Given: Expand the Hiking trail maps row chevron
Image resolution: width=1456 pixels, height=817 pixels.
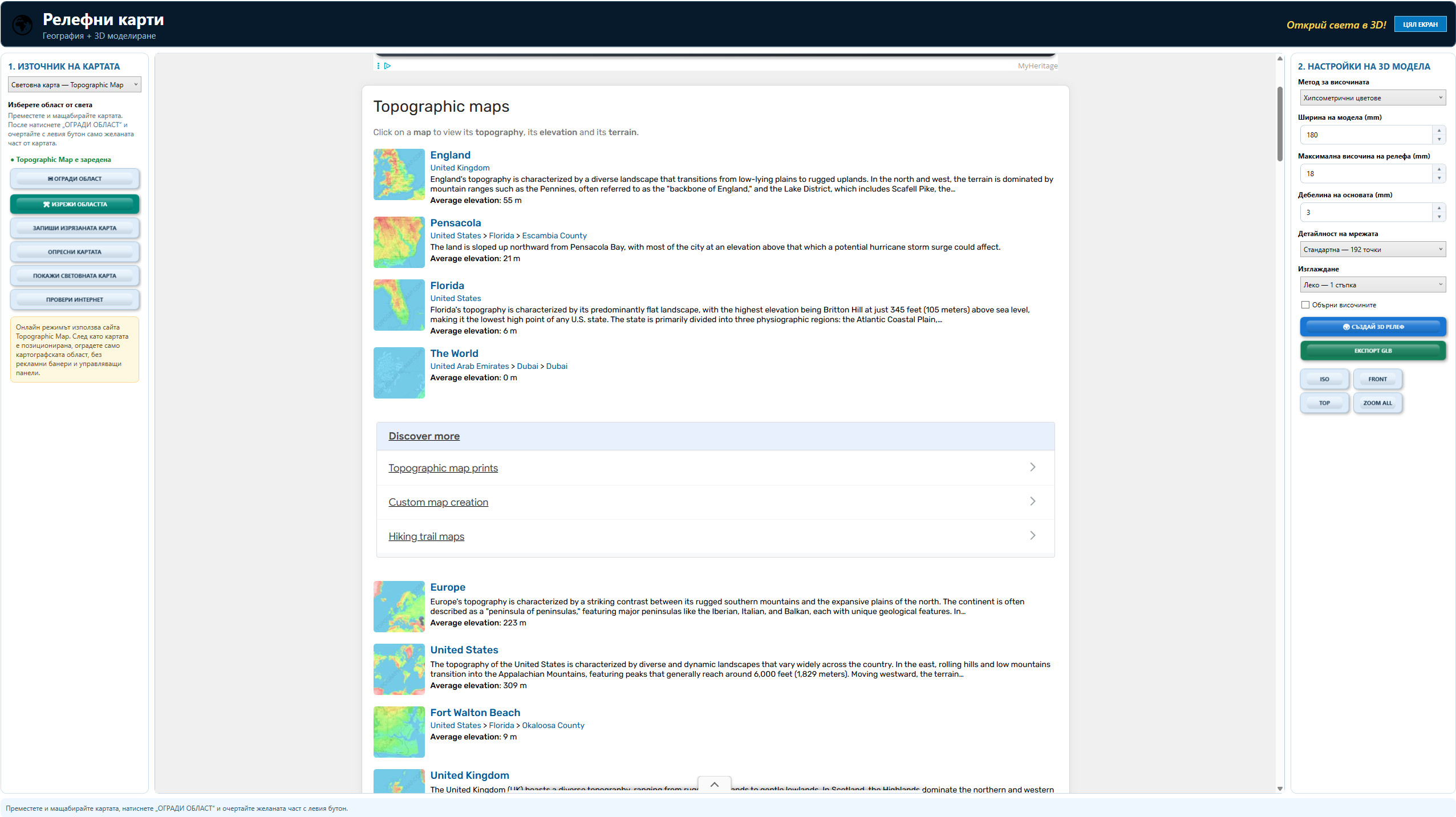Looking at the screenshot, I should [1032, 536].
